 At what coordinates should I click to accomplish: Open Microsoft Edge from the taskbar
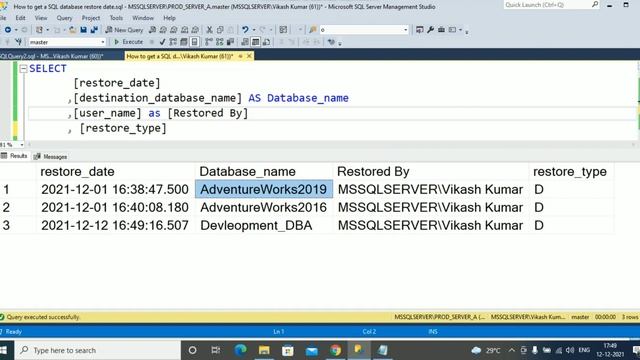[240, 350]
